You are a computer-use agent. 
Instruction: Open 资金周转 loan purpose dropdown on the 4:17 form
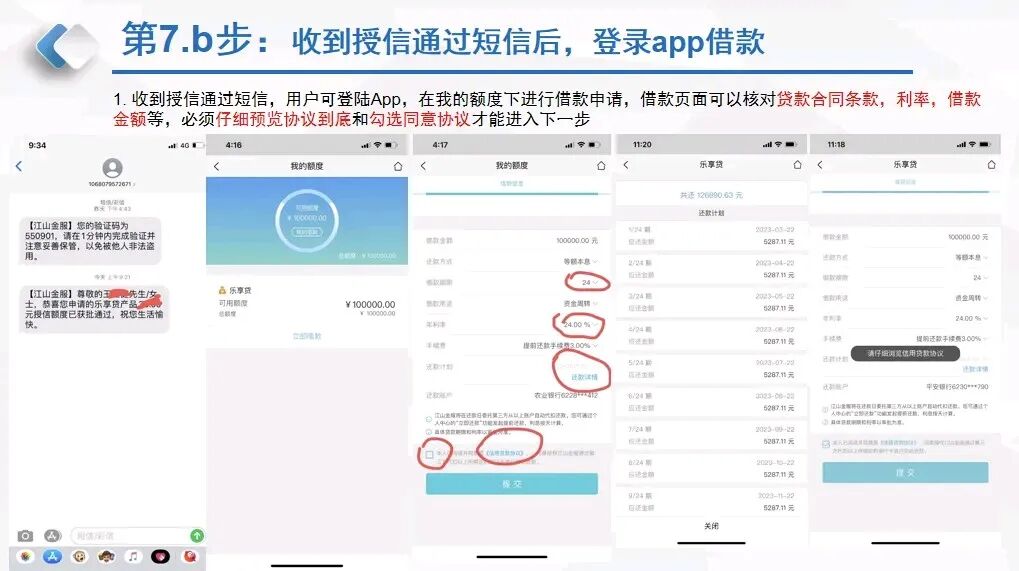click(580, 303)
